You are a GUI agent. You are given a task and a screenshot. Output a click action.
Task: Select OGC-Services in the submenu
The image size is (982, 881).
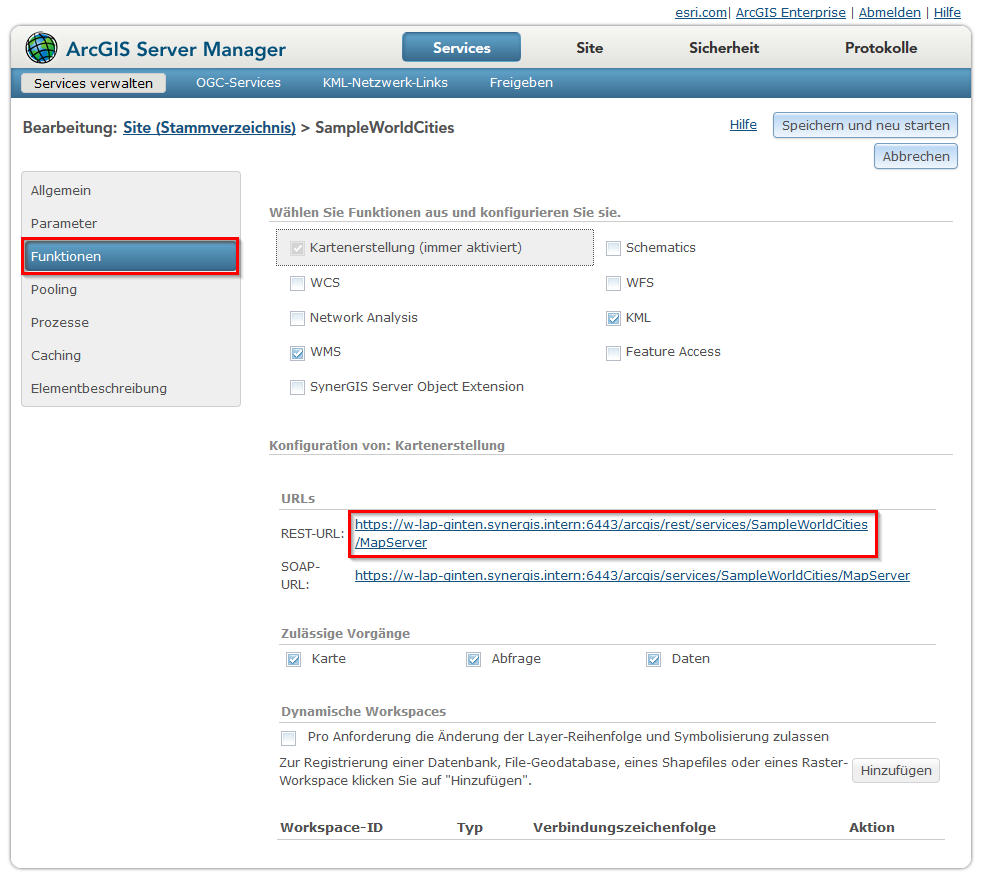pos(238,83)
